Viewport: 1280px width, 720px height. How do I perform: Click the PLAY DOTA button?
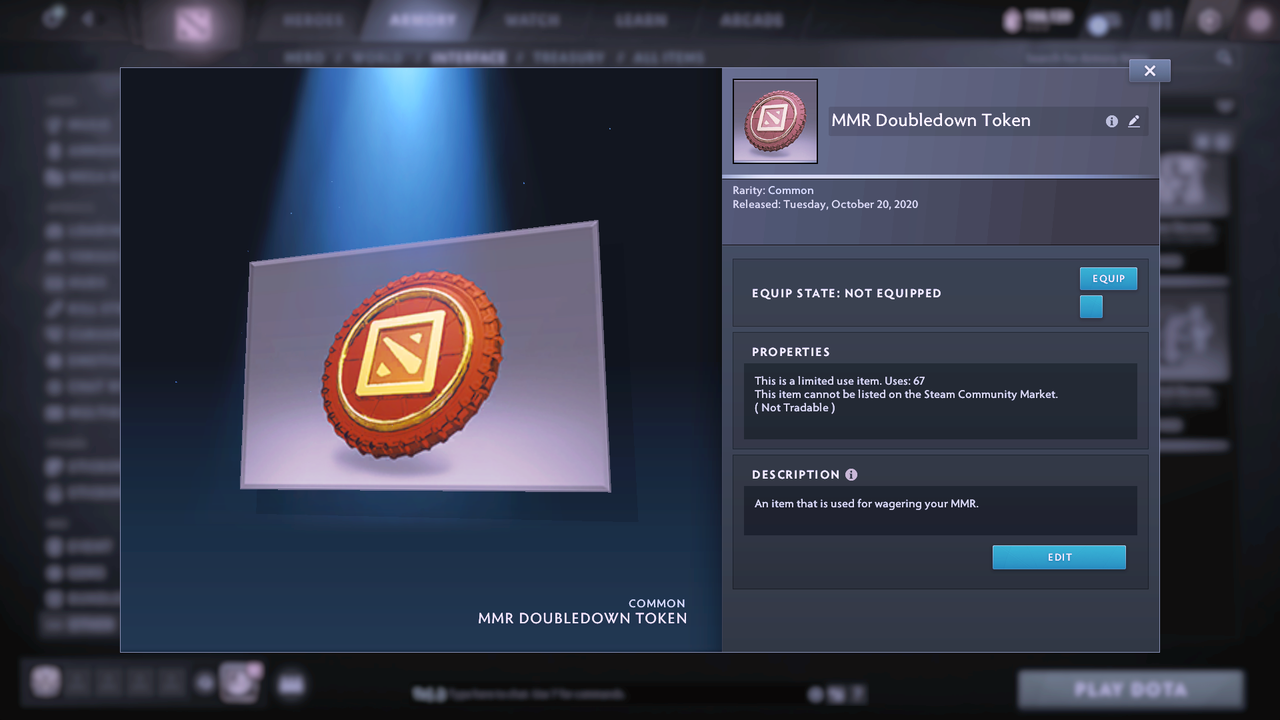click(1131, 689)
